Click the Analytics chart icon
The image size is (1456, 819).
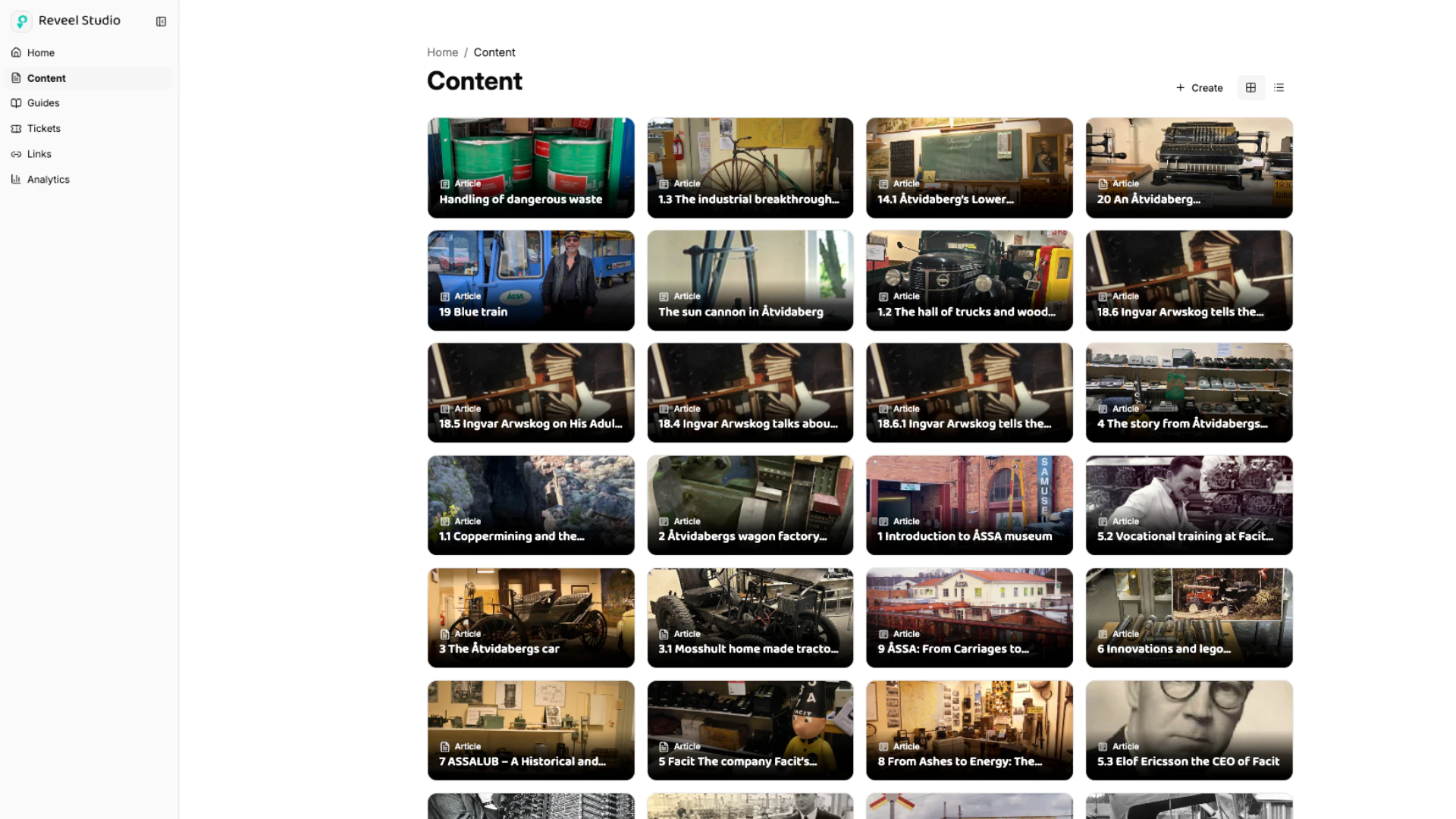[16, 179]
